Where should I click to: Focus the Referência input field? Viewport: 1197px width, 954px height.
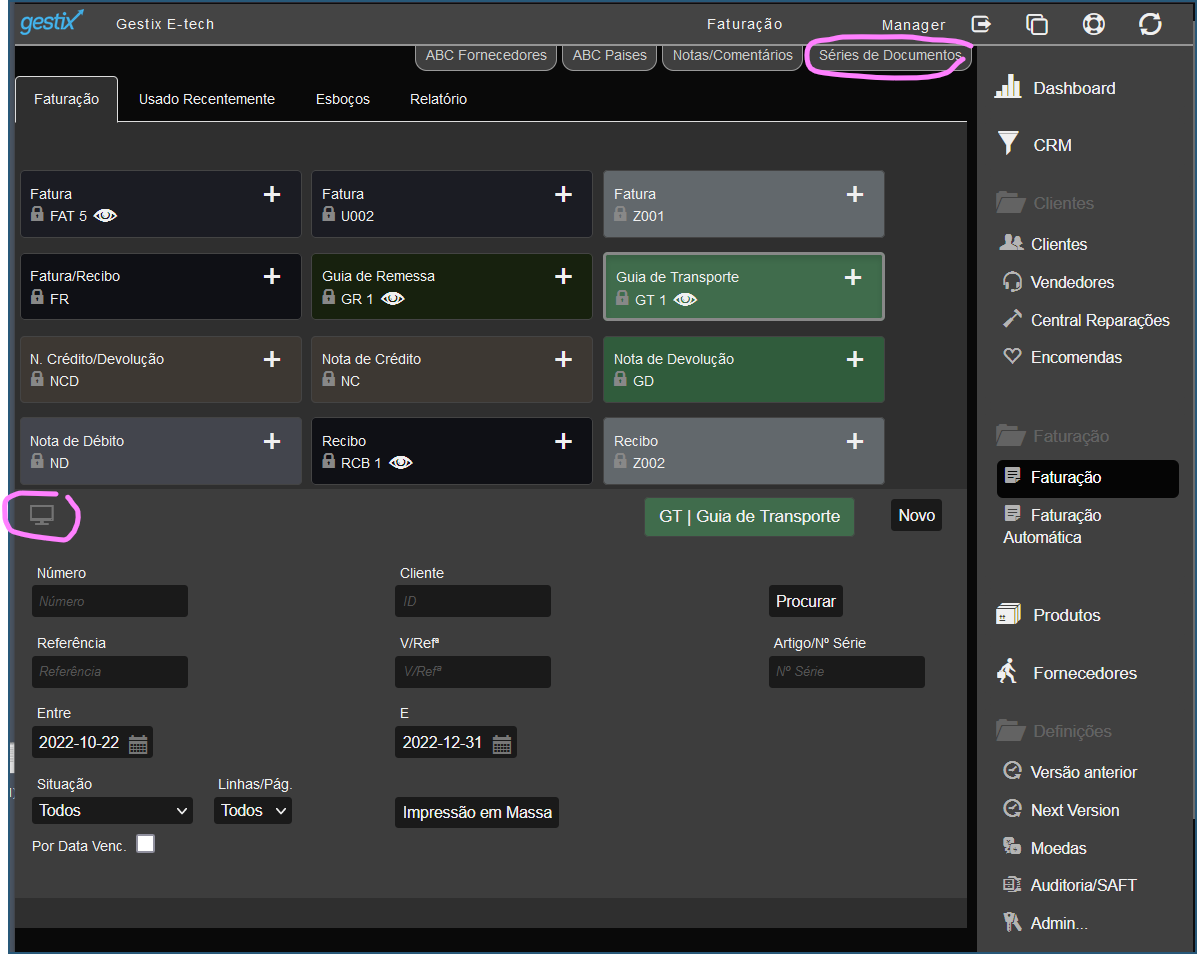pyautogui.click(x=110, y=672)
